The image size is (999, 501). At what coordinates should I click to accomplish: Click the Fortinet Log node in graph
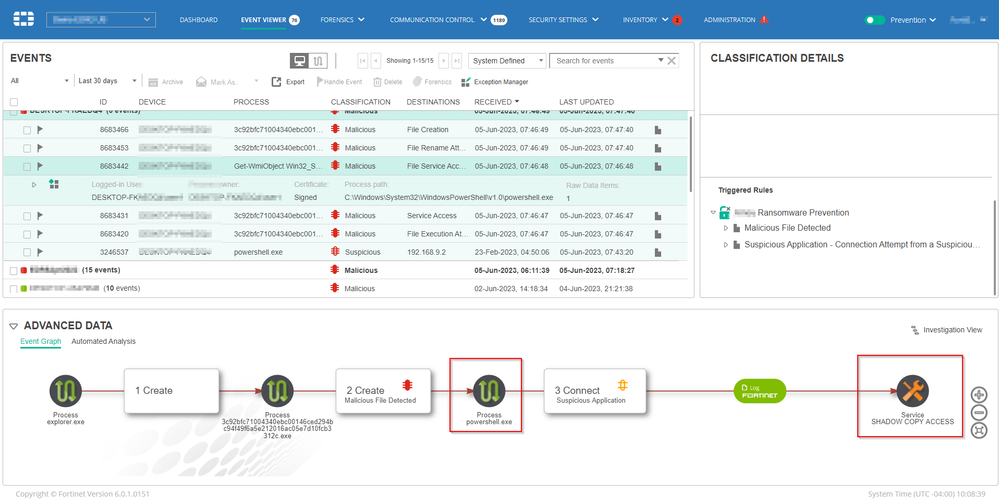[x=759, y=391]
